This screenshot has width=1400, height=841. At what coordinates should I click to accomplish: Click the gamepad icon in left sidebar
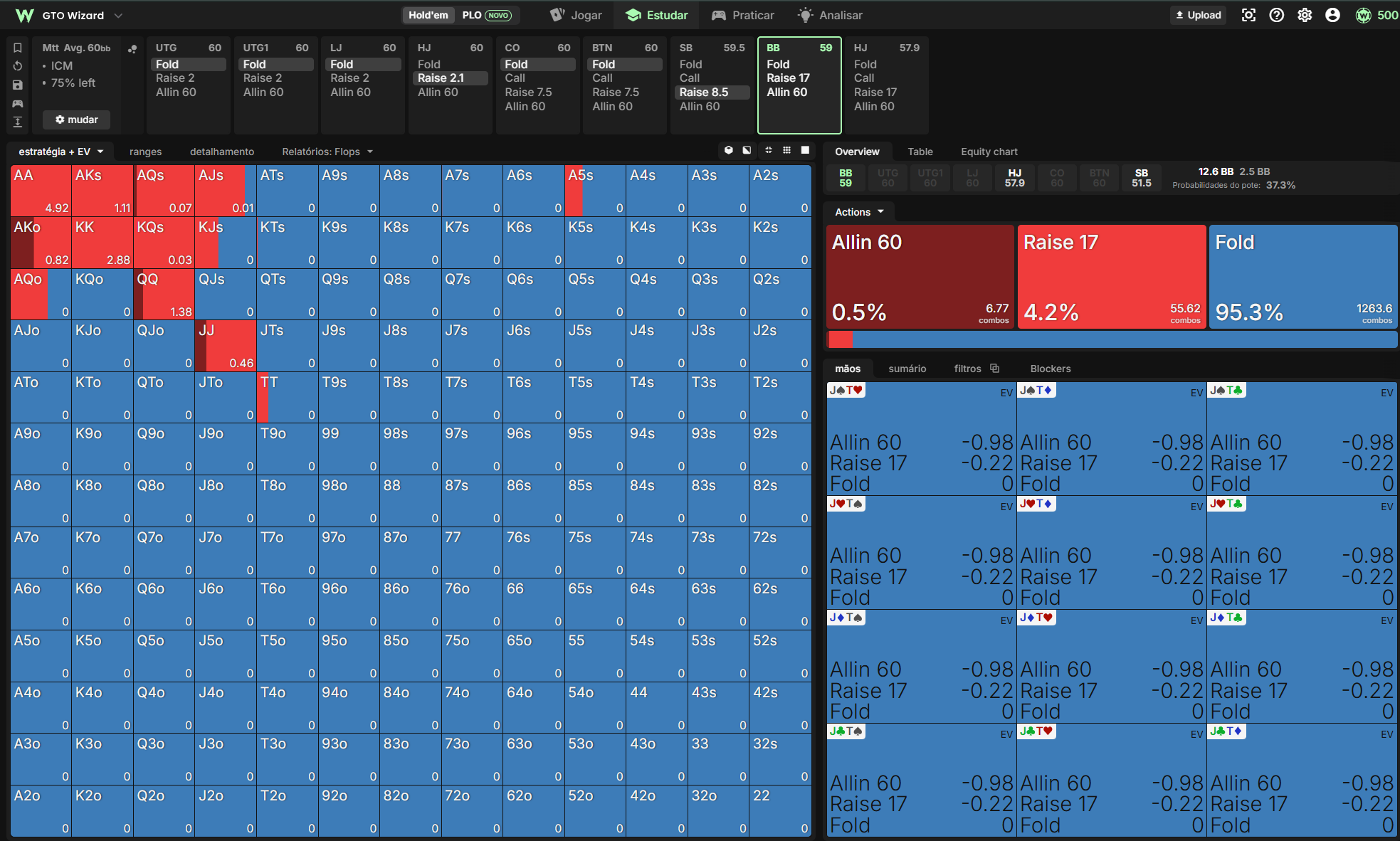click(18, 103)
